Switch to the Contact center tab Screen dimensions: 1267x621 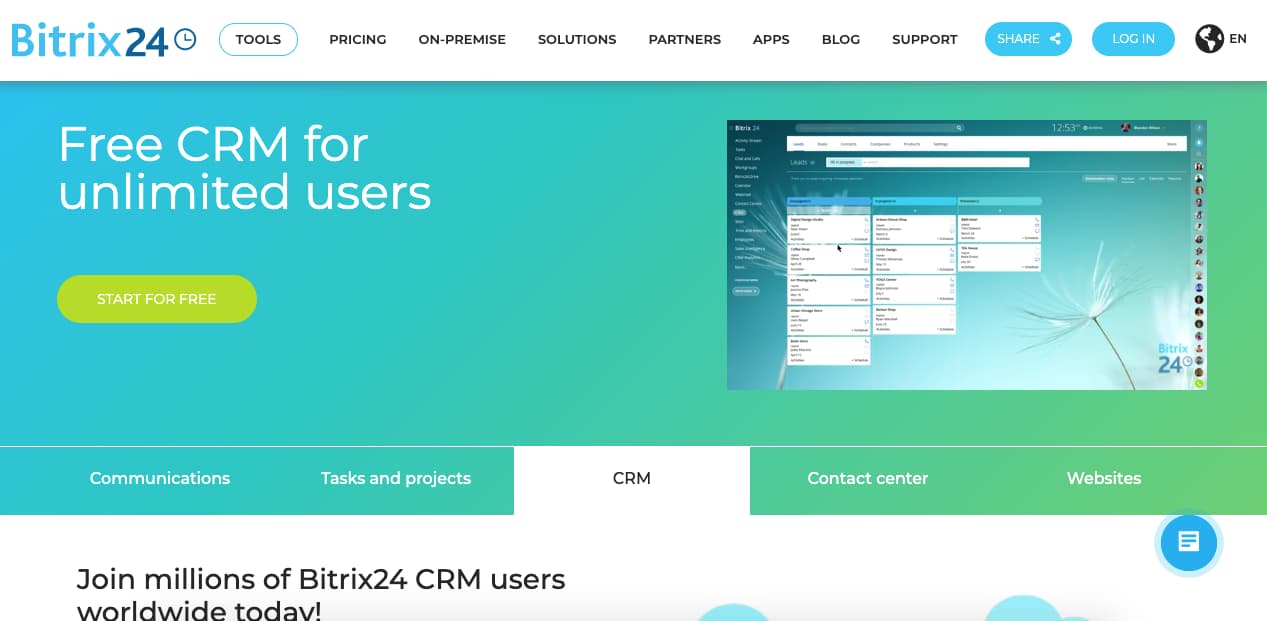(867, 479)
